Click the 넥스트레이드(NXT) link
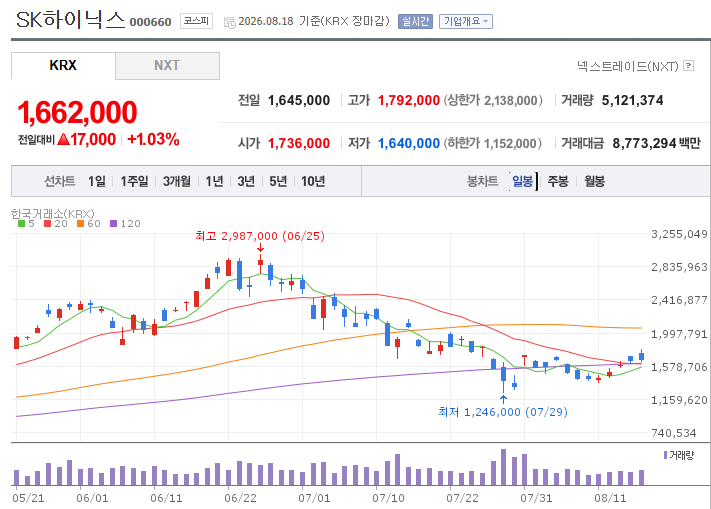This screenshot has height=509, width=711. [x=628, y=66]
